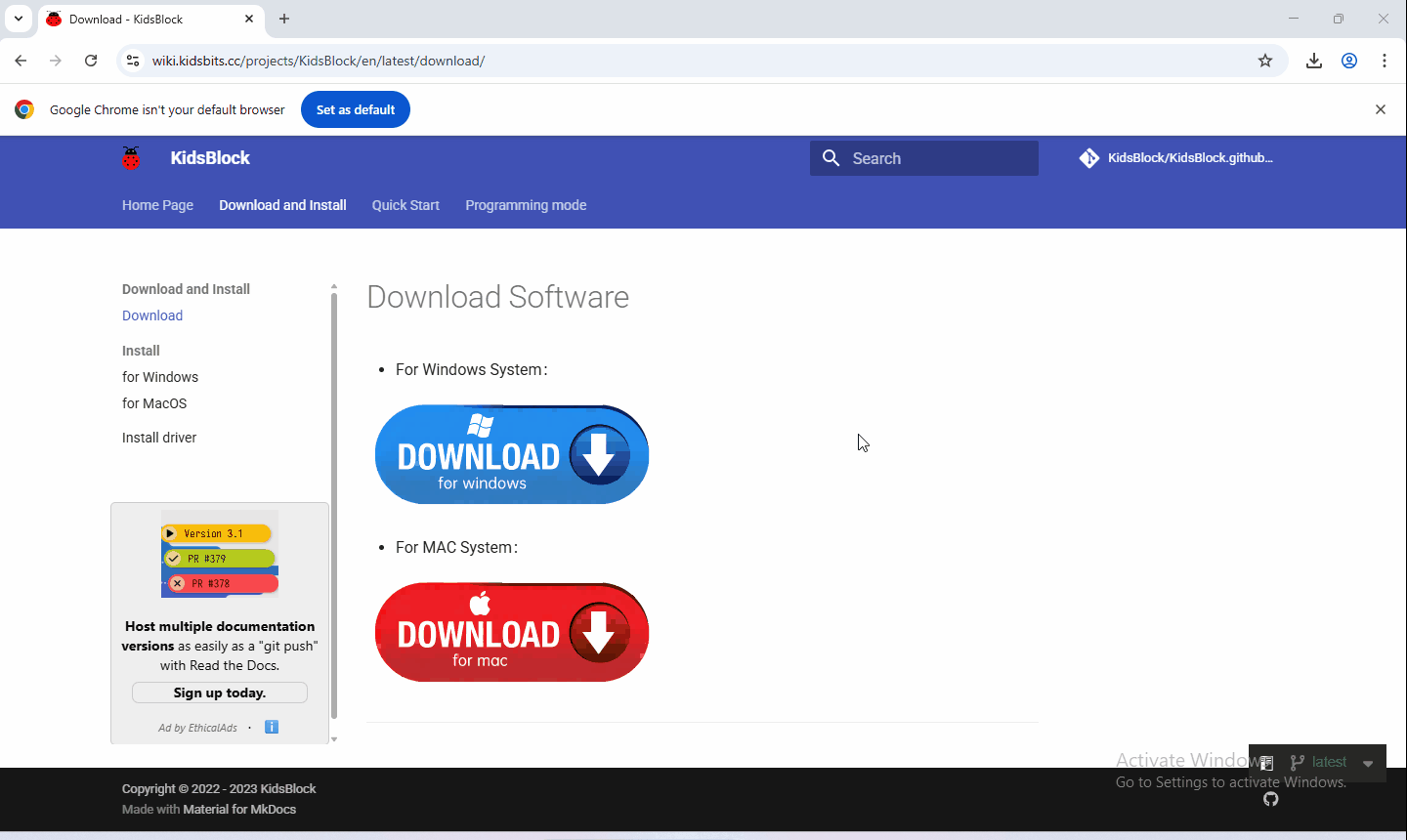Open a new browser tab
Screen dimensions: 1407x840
[284, 19]
